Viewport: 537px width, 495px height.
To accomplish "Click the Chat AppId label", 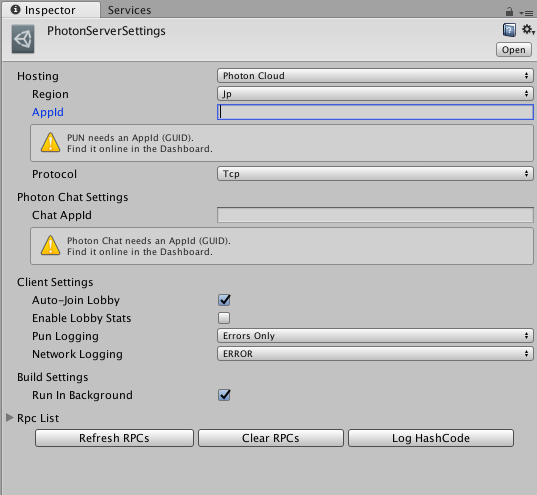I will 62,215.
